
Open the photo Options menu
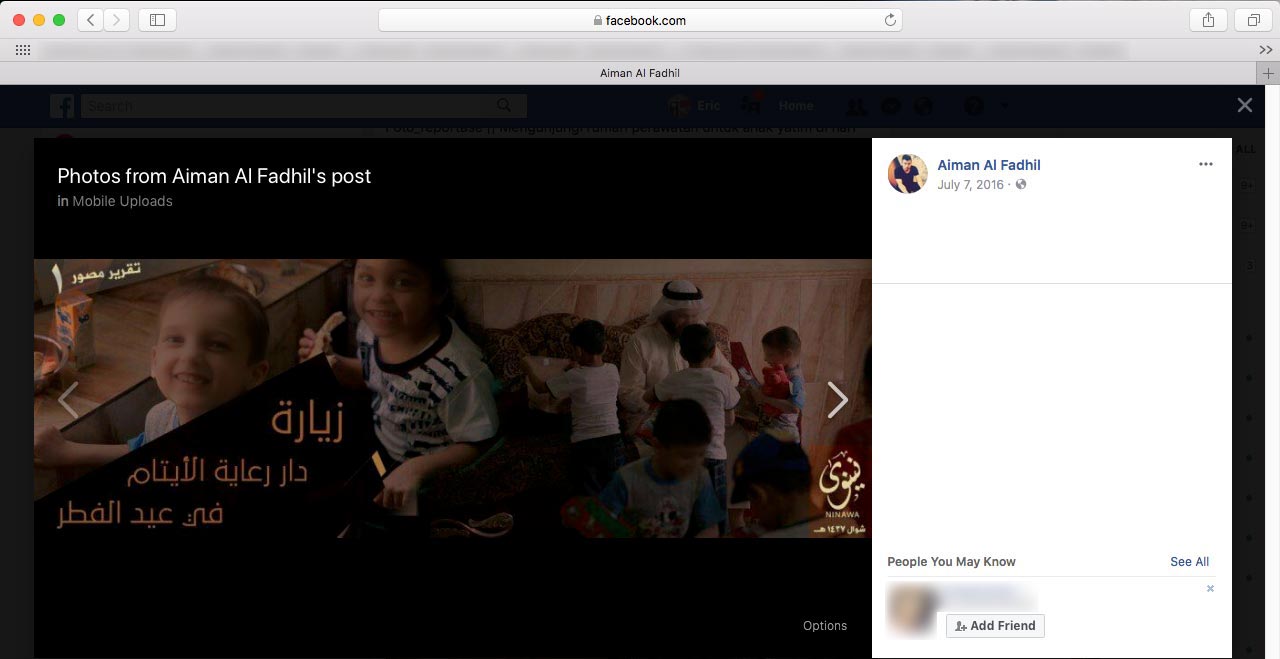824,626
